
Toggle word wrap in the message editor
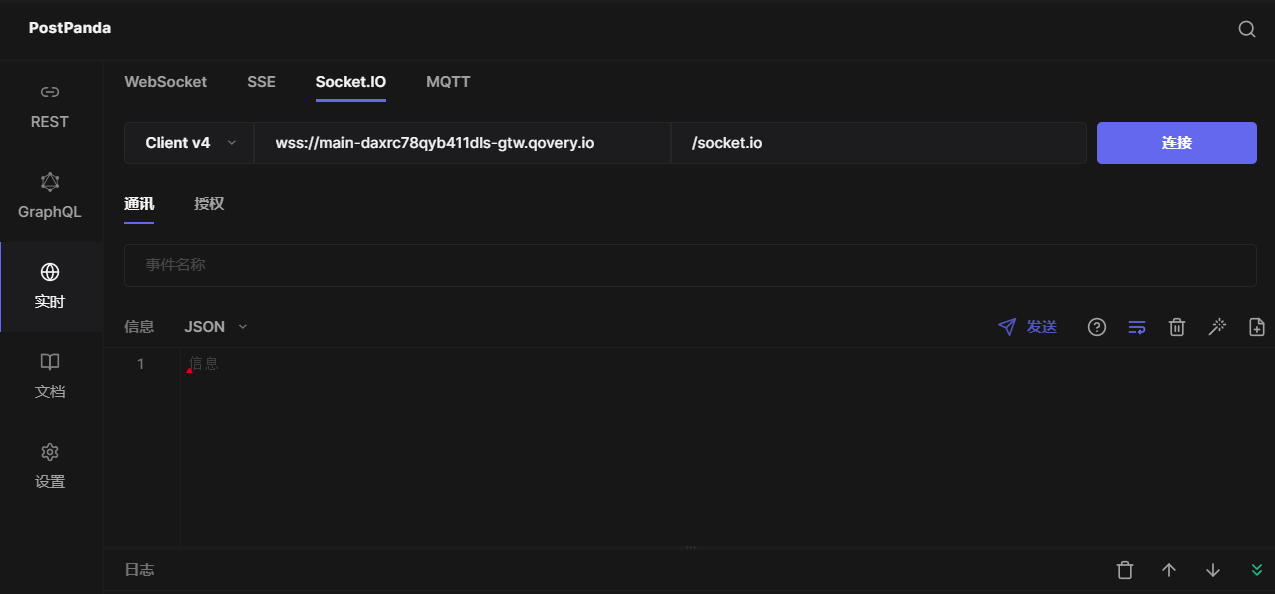tap(1136, 326)
